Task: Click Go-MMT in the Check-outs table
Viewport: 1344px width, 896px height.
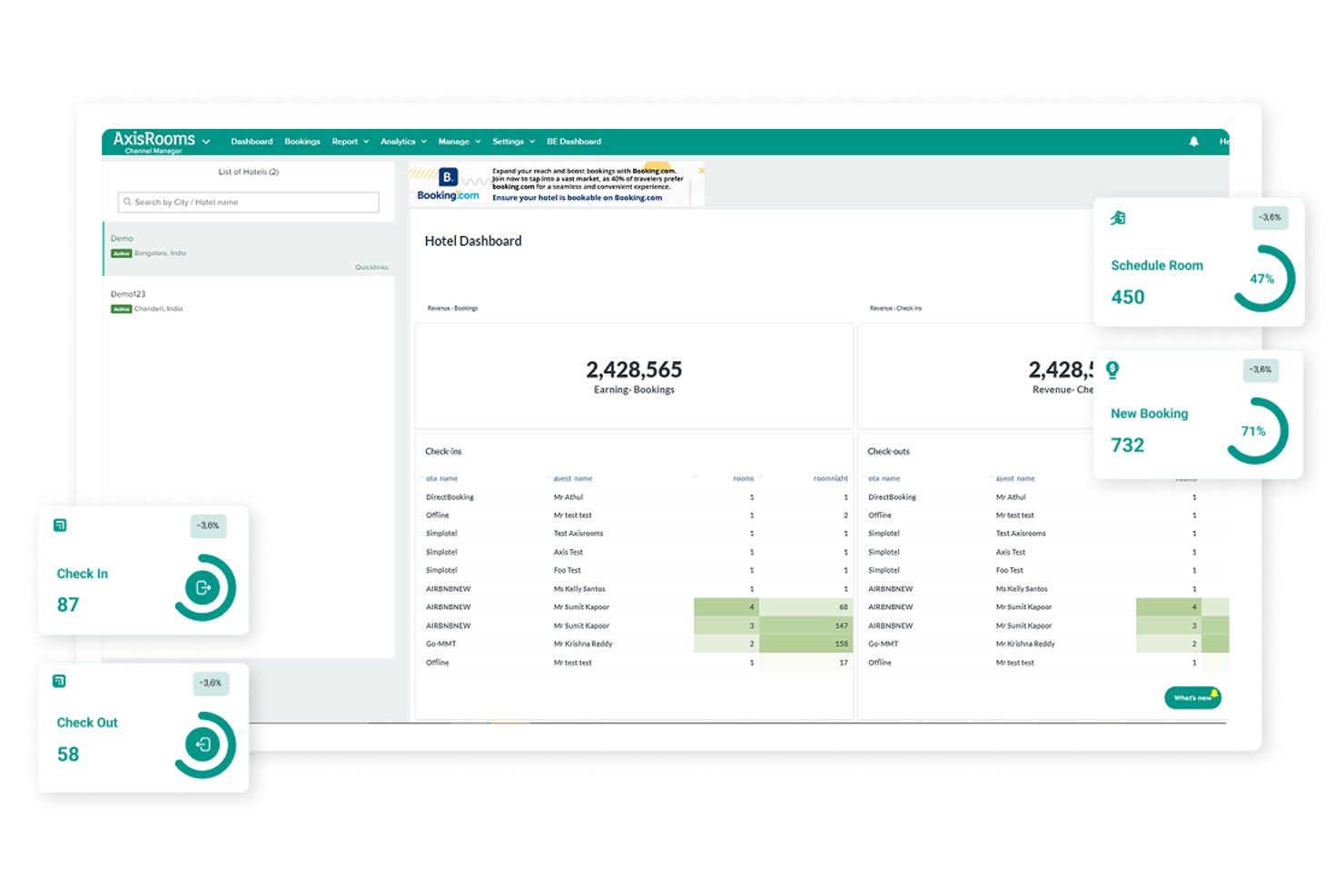Action: [883, 644]
